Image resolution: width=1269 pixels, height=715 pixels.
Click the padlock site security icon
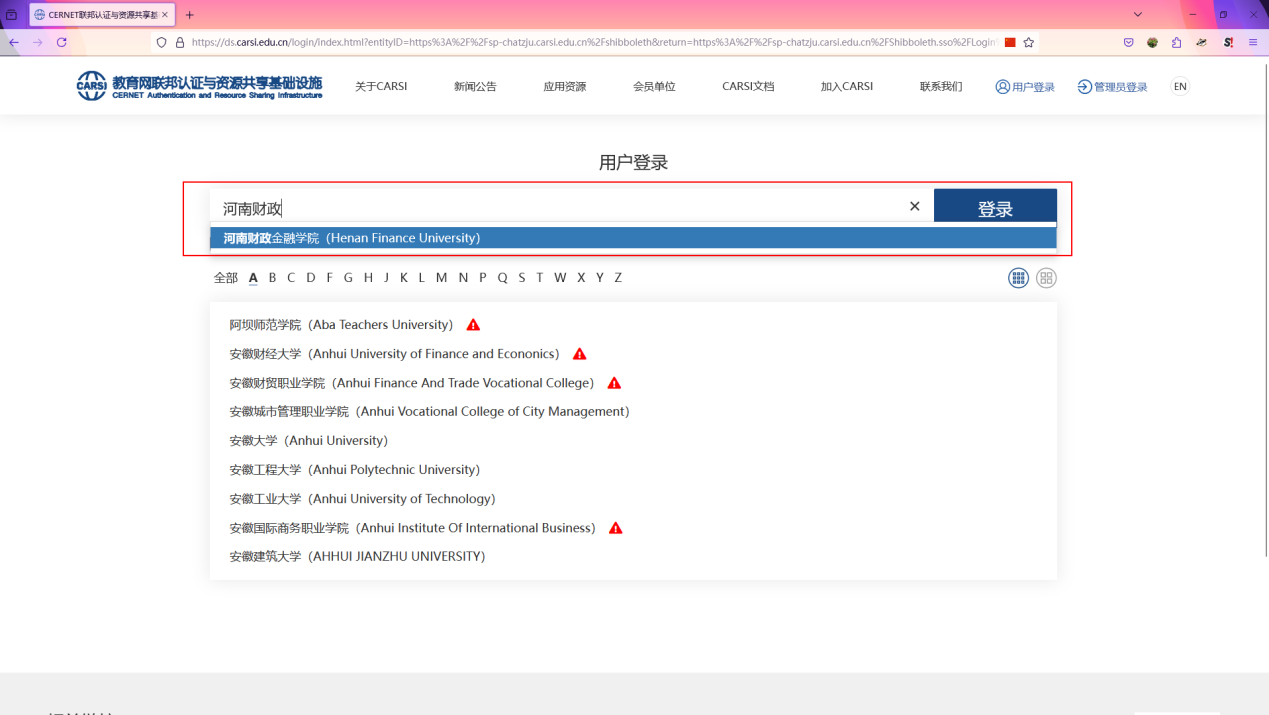coord(180,42)
